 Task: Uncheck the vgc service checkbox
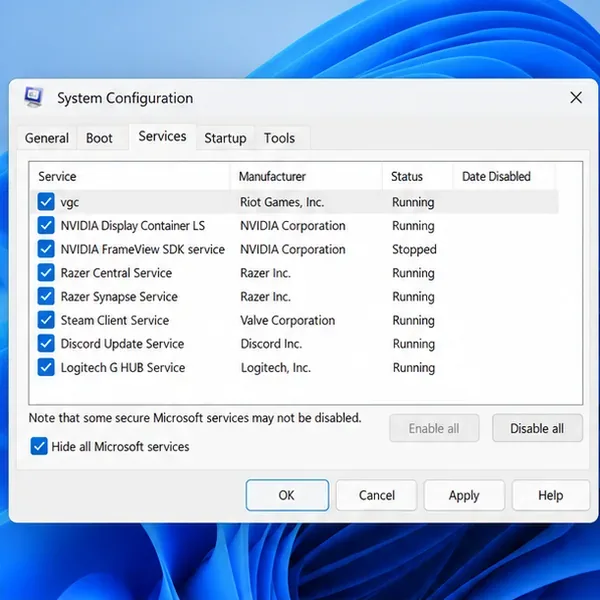[46, 202]
